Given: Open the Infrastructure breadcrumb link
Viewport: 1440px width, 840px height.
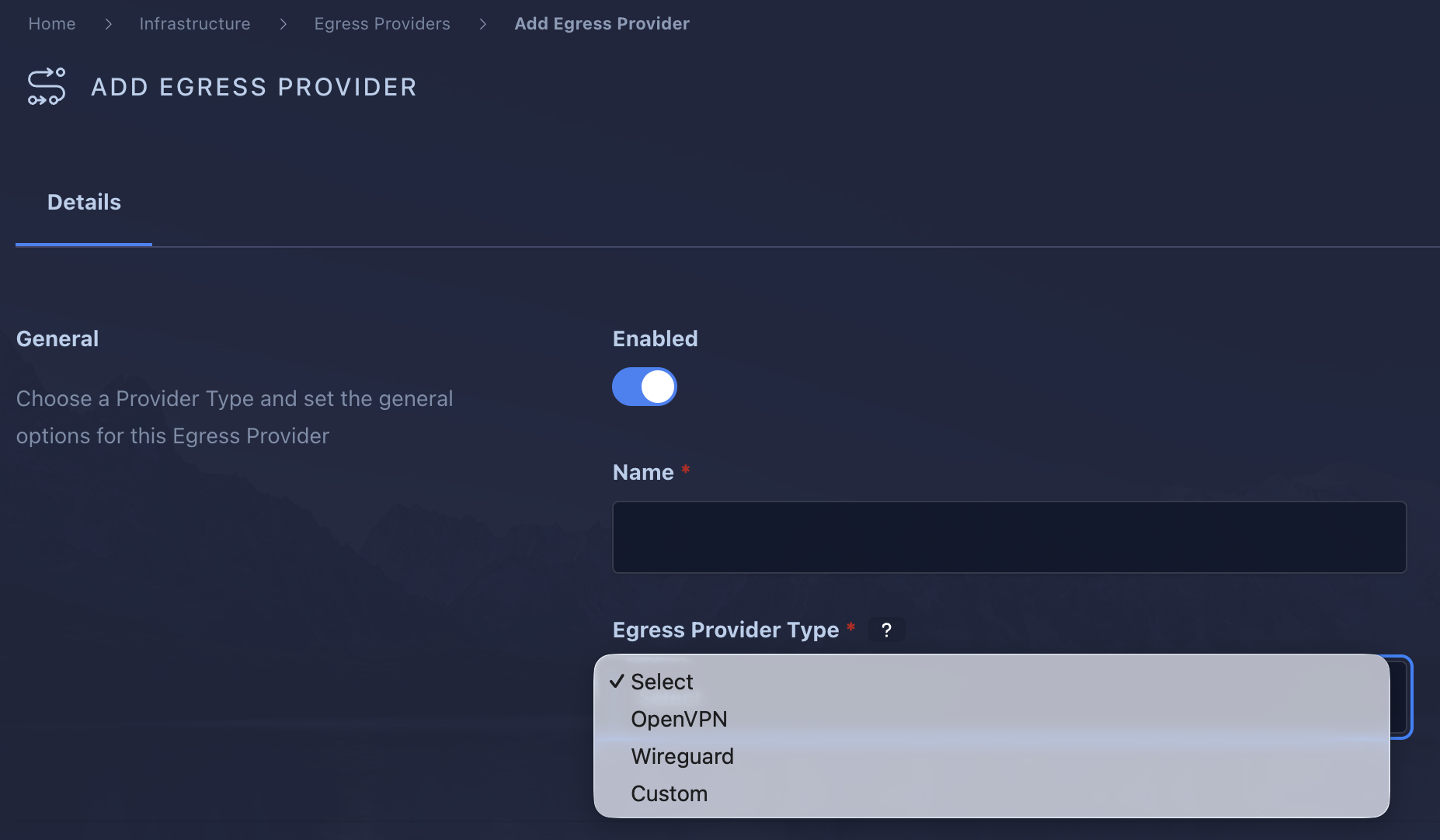Looking at the screenshot, I should tap(195, 23).
